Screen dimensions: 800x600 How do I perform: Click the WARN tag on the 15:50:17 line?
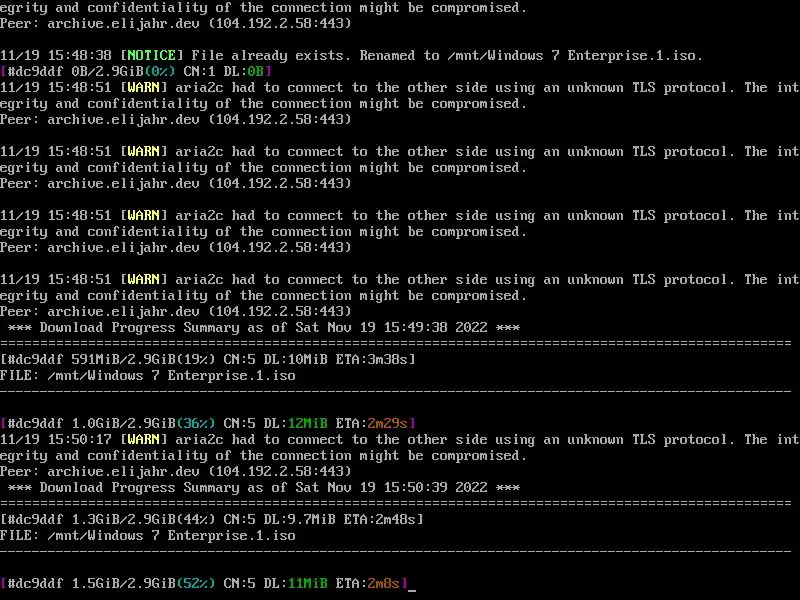143,439
